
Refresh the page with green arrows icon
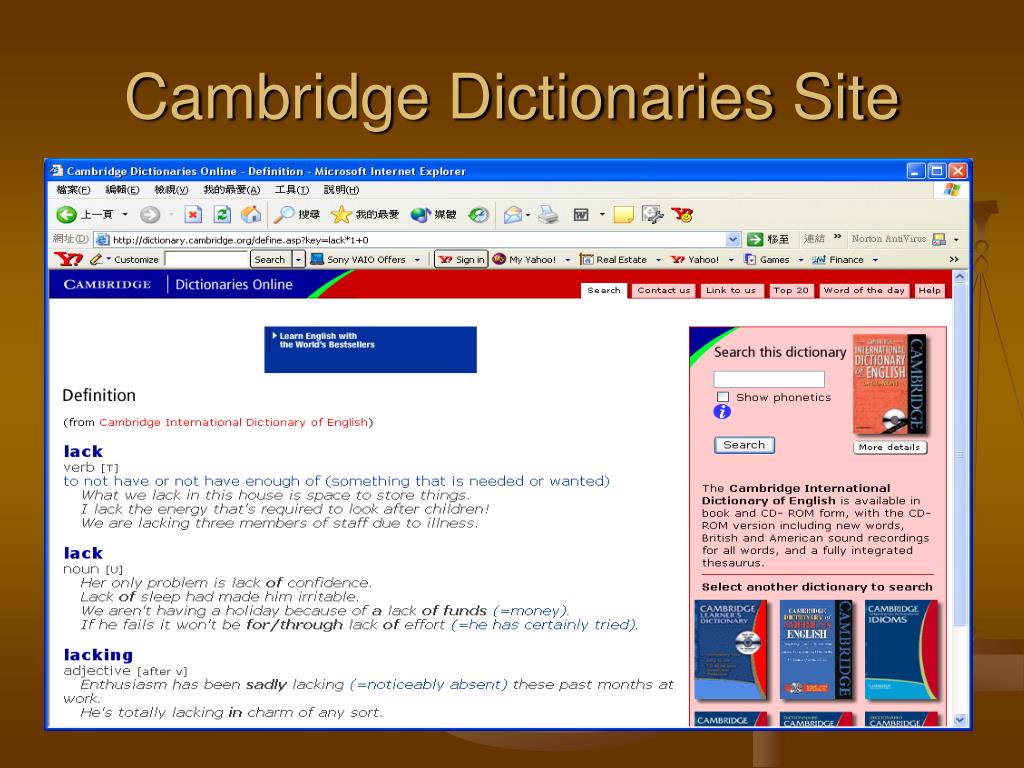222,214
